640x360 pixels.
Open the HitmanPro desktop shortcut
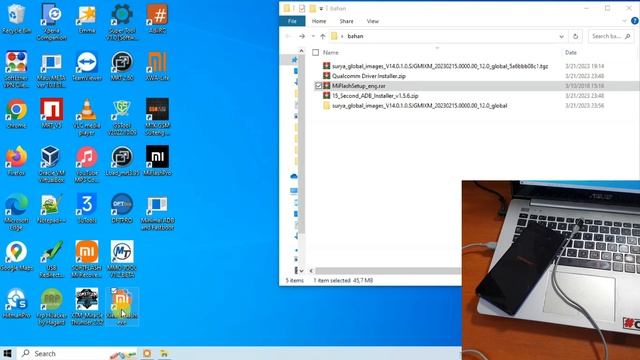pos(16,303)
